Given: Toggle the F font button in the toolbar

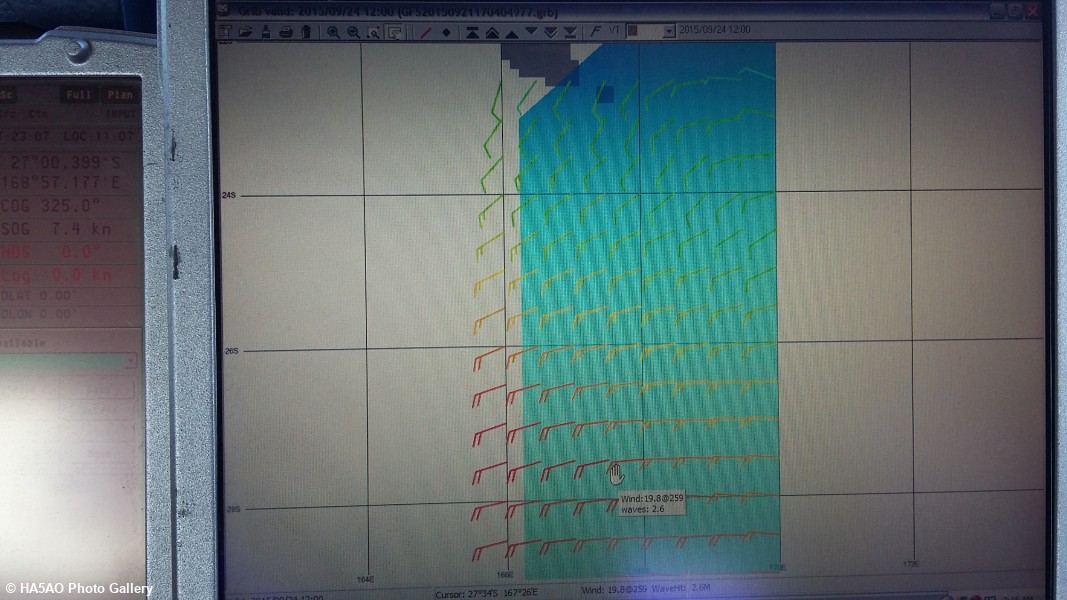Looking at the screenshot, I should [x=595, y=32].
